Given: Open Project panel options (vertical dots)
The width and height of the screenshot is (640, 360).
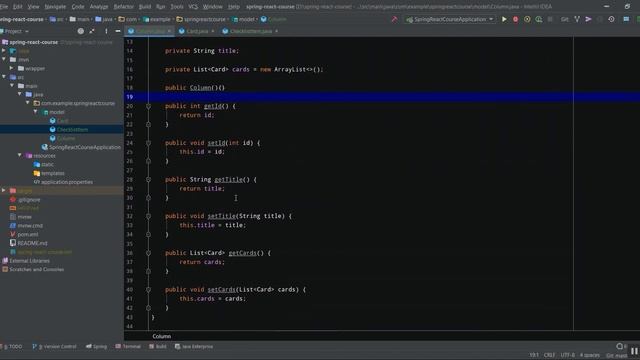Looking at the screenshot, I should click(106, 31).
